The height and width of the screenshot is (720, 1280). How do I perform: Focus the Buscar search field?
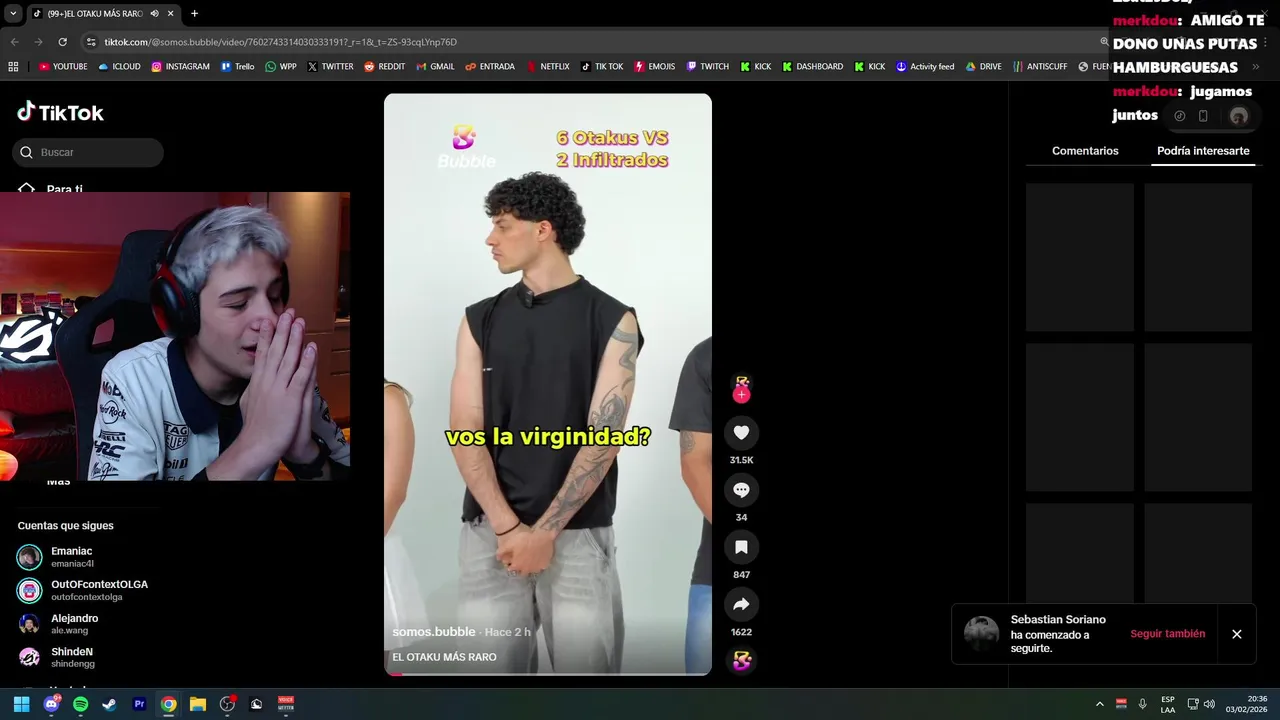[88, 152]
